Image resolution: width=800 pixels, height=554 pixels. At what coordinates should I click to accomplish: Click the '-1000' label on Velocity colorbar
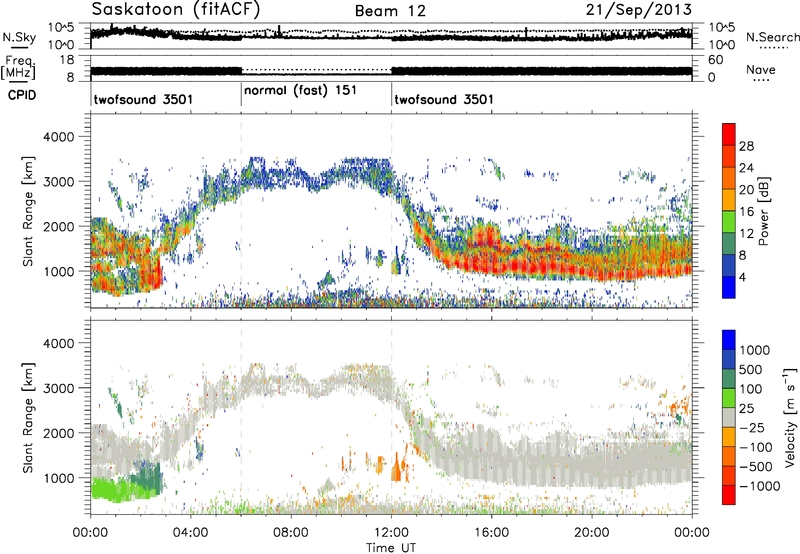click(760, 486)
